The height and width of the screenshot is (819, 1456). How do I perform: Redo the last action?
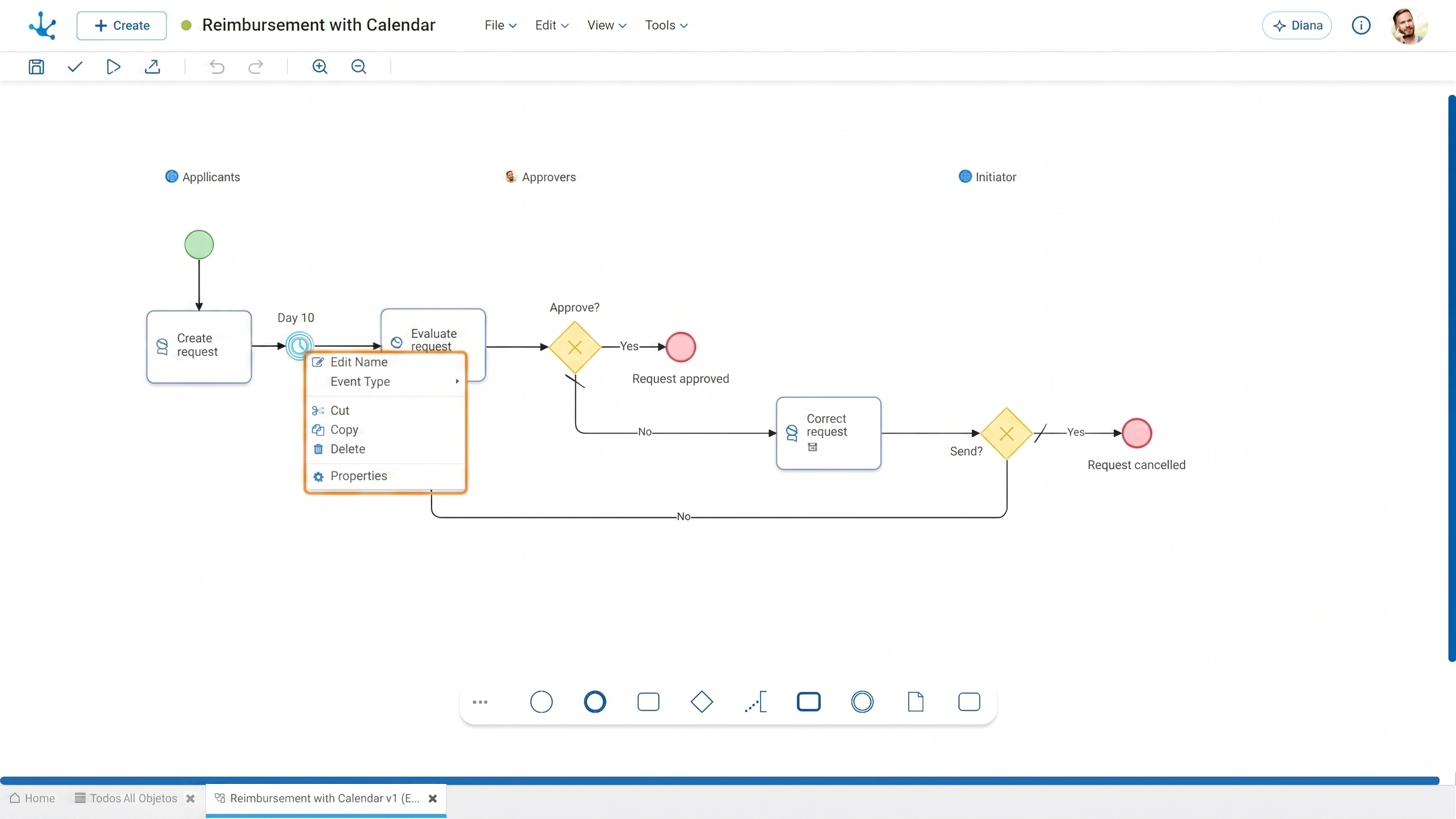(x=255, y=67)
